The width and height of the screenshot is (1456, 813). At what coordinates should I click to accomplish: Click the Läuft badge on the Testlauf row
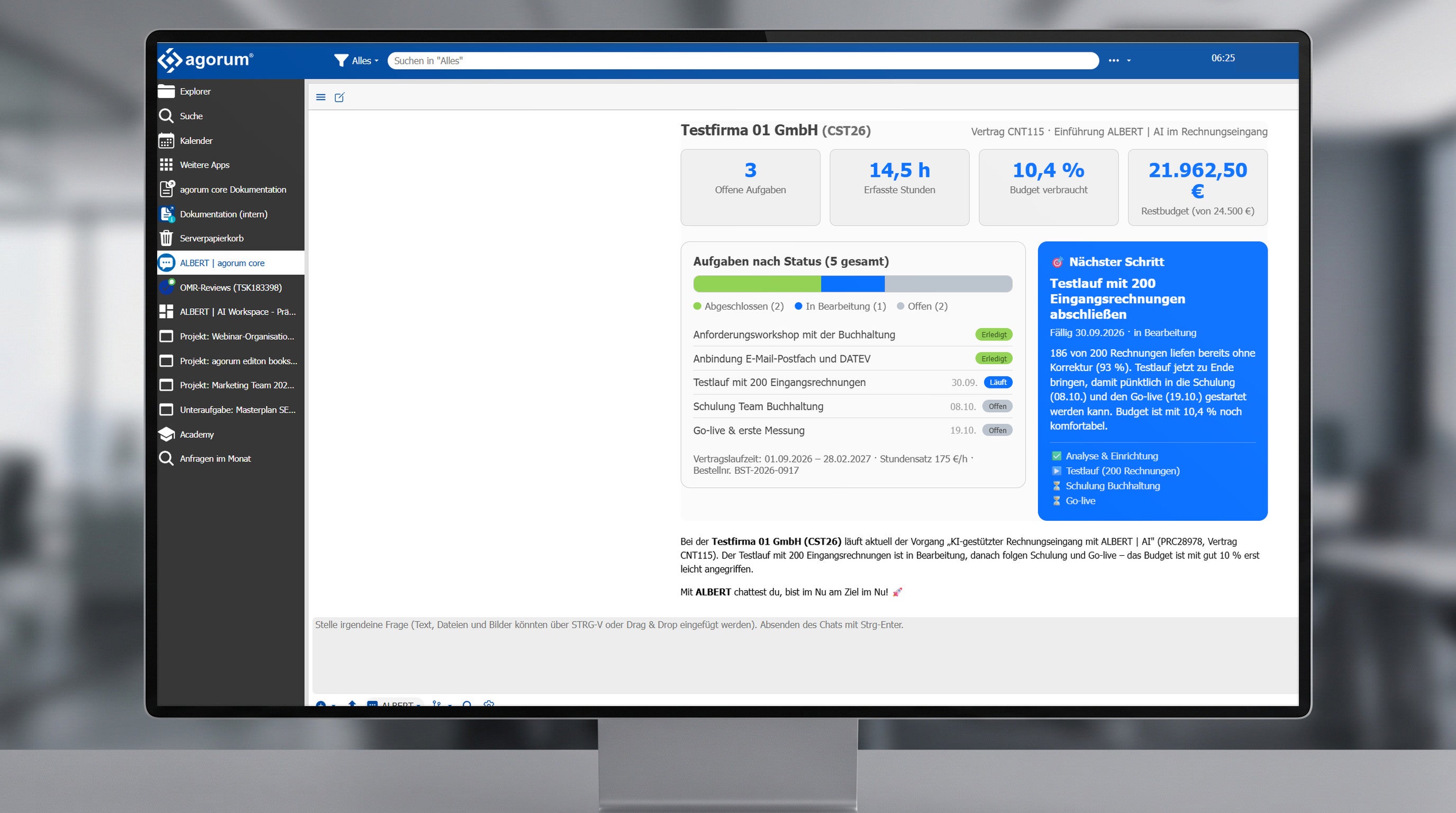998,382
